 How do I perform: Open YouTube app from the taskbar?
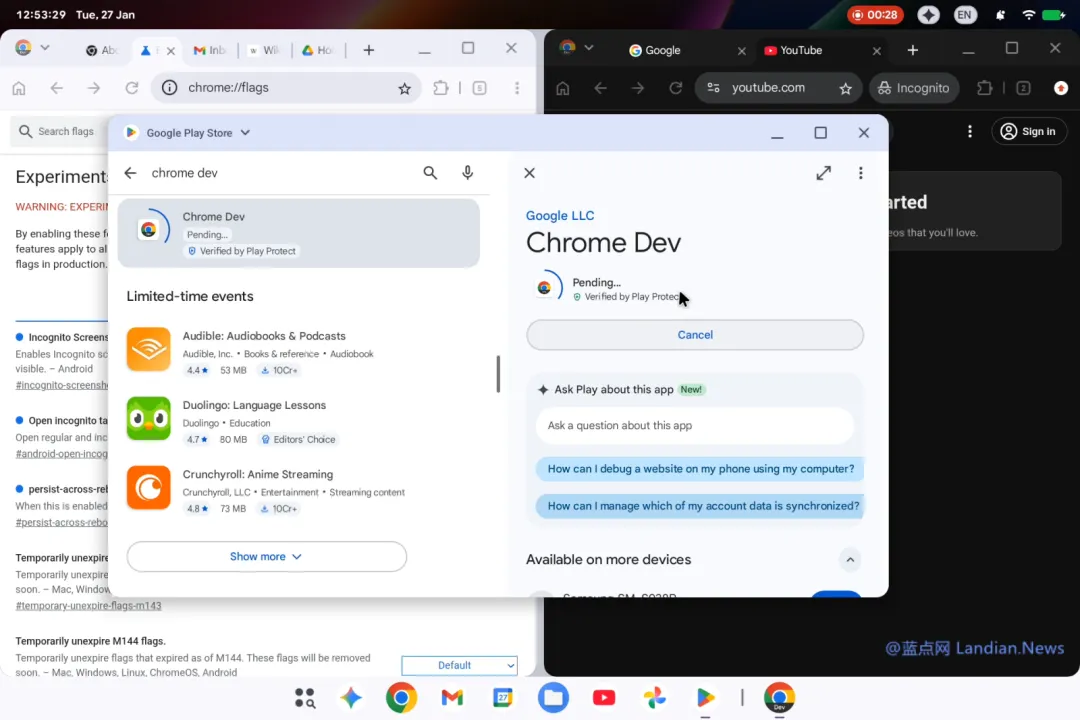point(604,698)
